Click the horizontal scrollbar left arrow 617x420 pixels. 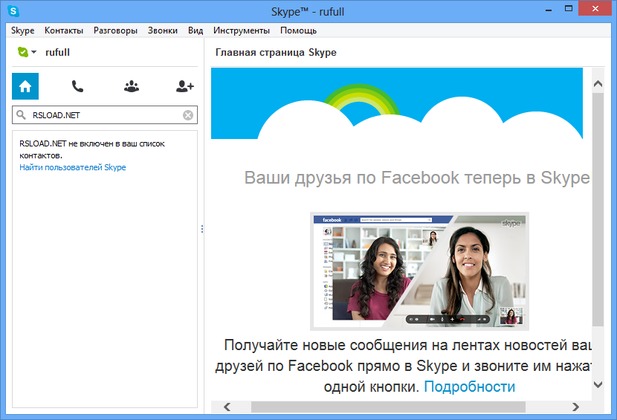(x=227, y=407)
